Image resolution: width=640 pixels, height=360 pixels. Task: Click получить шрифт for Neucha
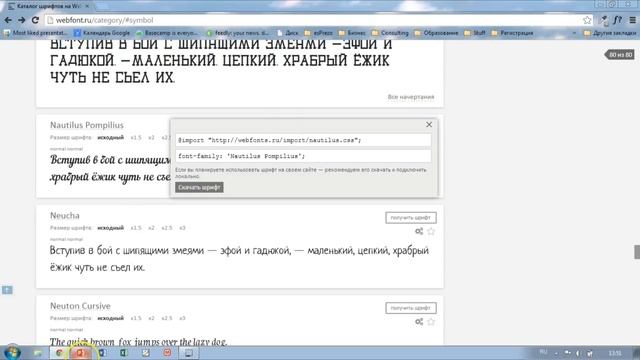click(411, 218)
